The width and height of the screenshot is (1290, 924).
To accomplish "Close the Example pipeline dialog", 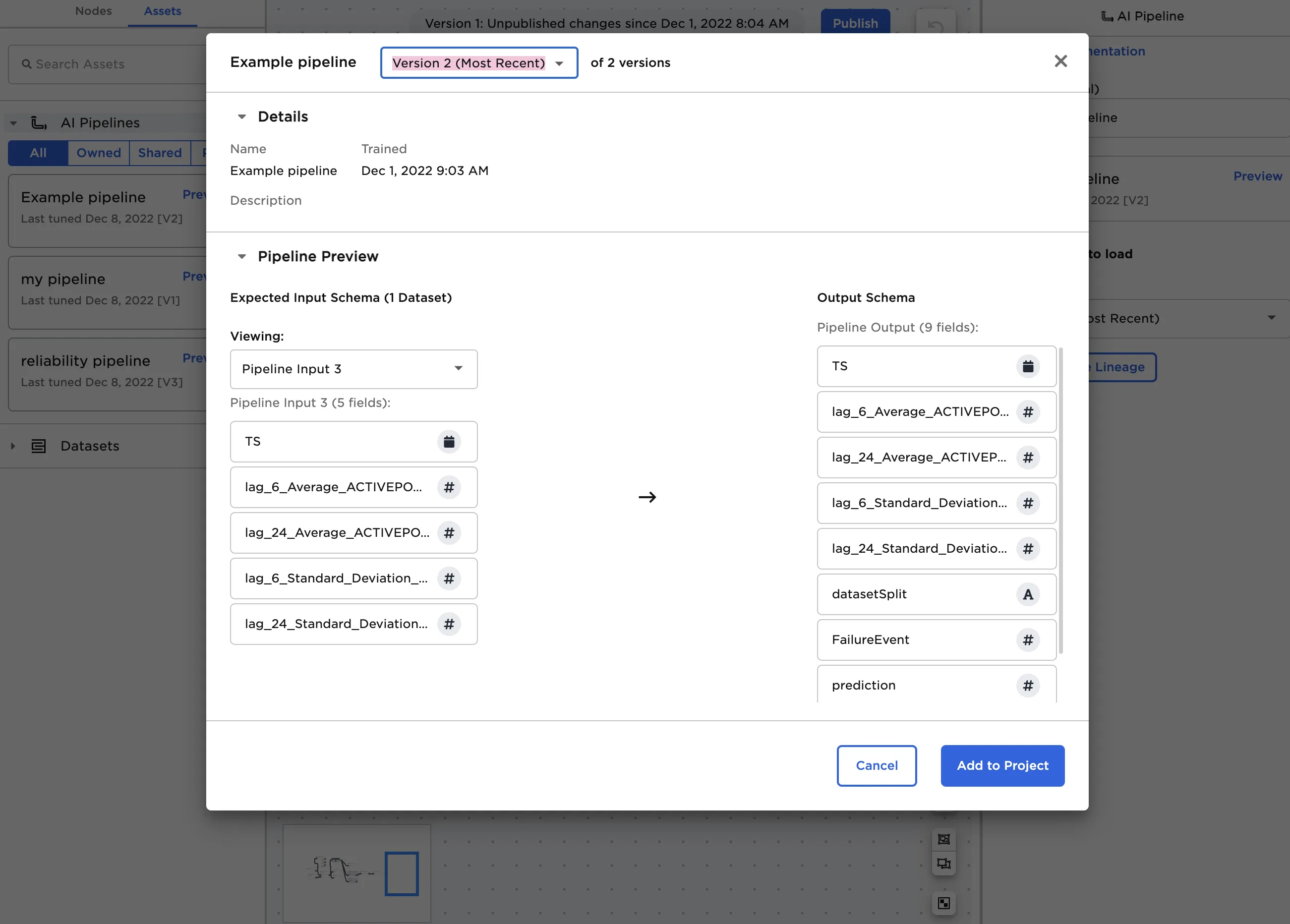I will [x=1060, y=61].
